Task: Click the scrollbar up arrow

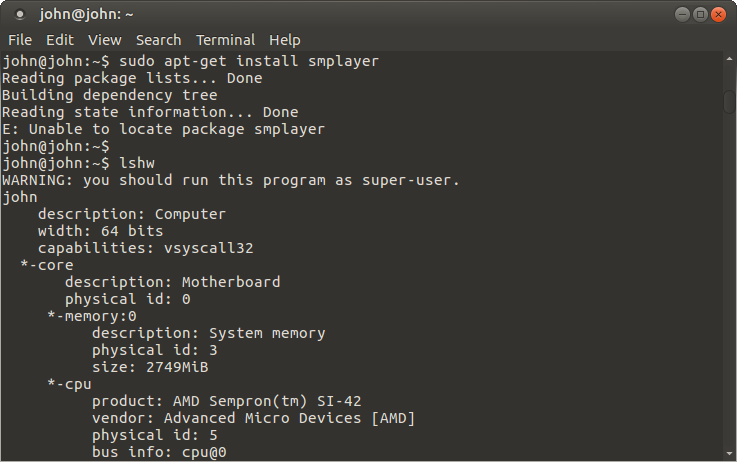Action: coord(729,59)
